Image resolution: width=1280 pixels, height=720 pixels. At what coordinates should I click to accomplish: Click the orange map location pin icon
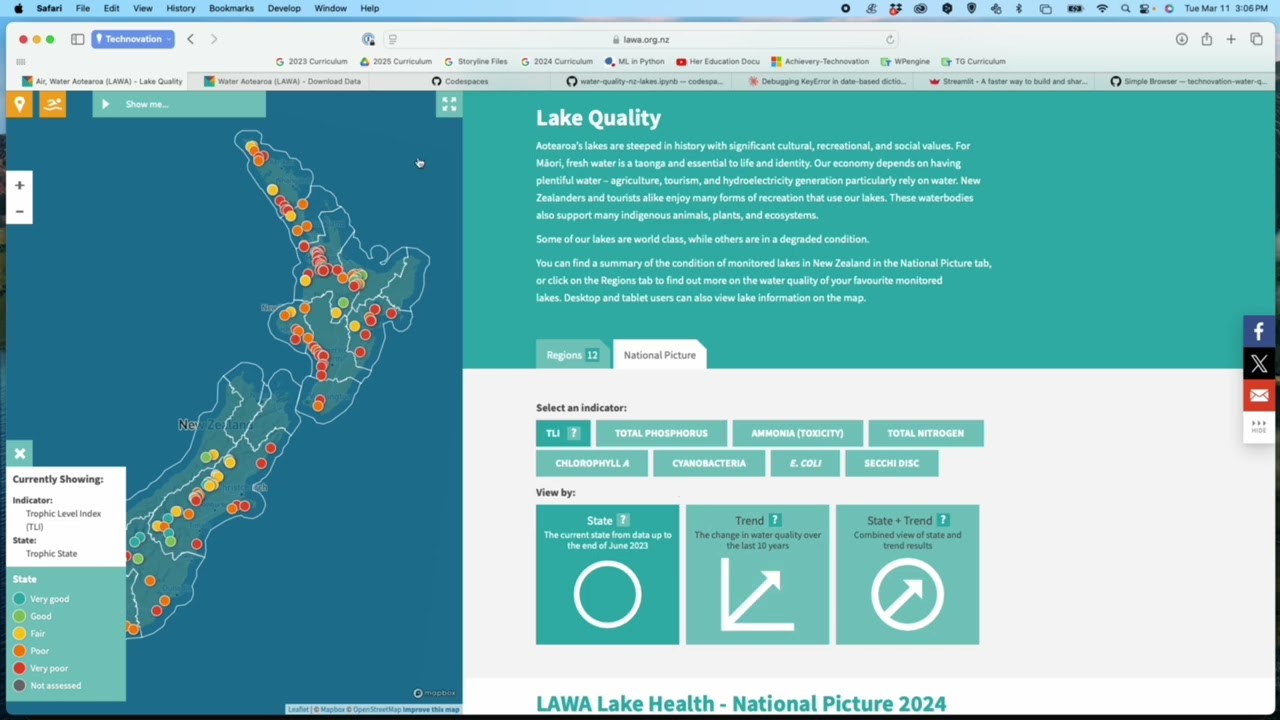[x=19, y=104]
